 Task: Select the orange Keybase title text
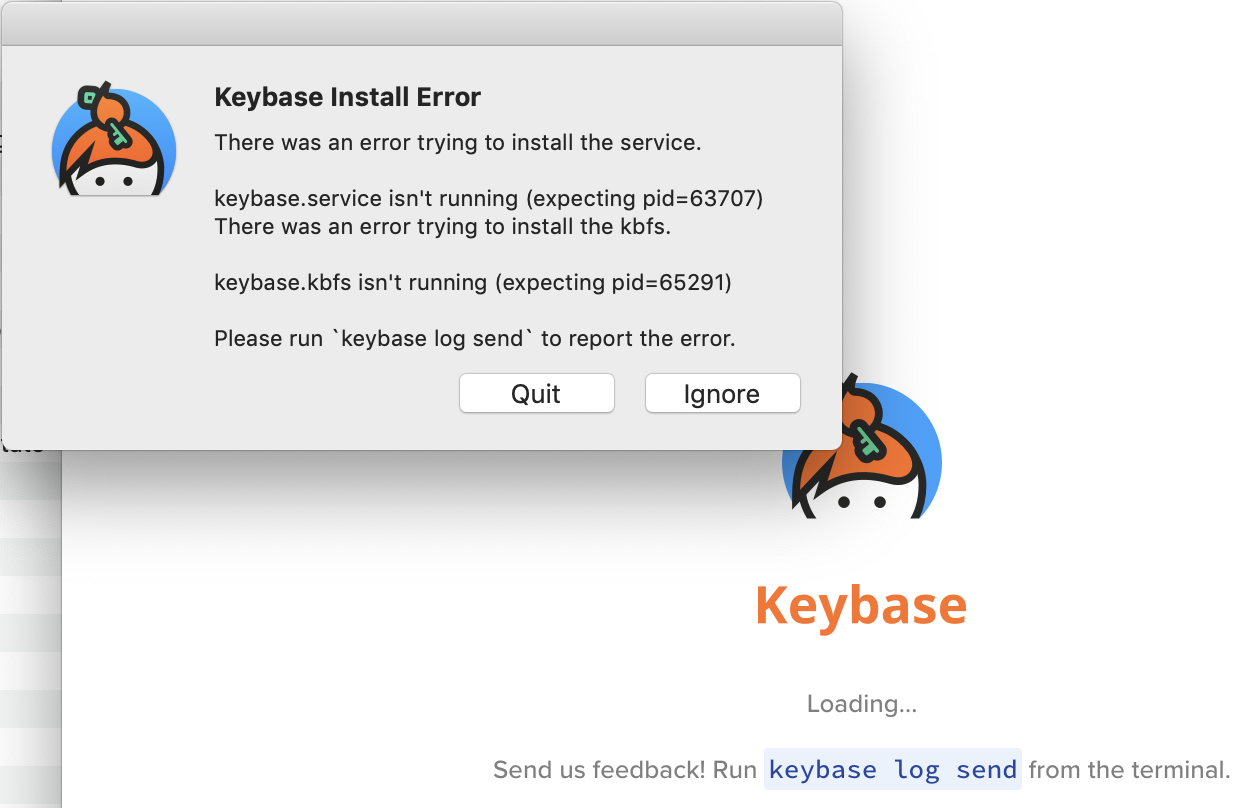pos(861,604)
